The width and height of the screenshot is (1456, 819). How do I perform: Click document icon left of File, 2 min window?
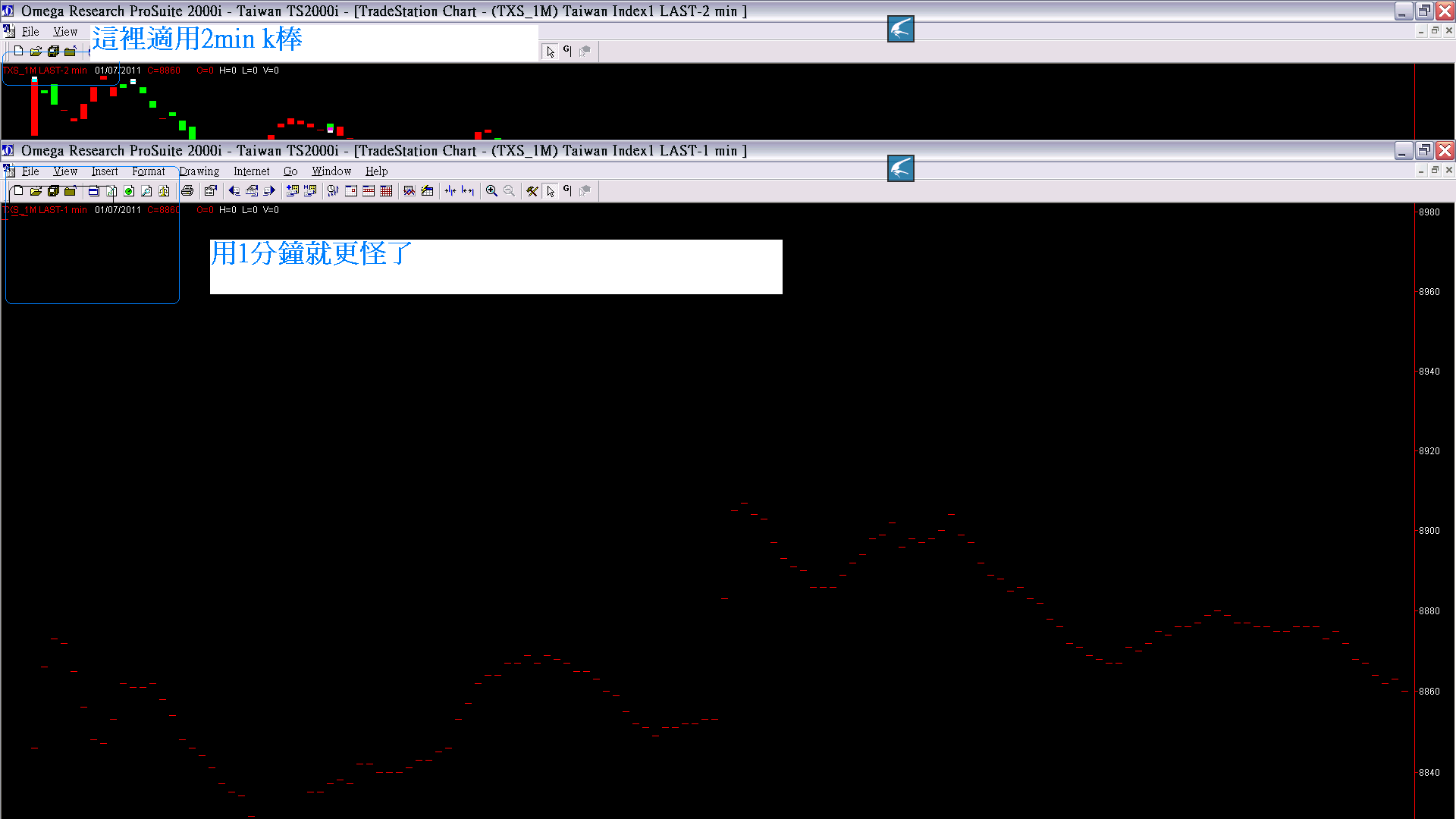click(9, 31)
